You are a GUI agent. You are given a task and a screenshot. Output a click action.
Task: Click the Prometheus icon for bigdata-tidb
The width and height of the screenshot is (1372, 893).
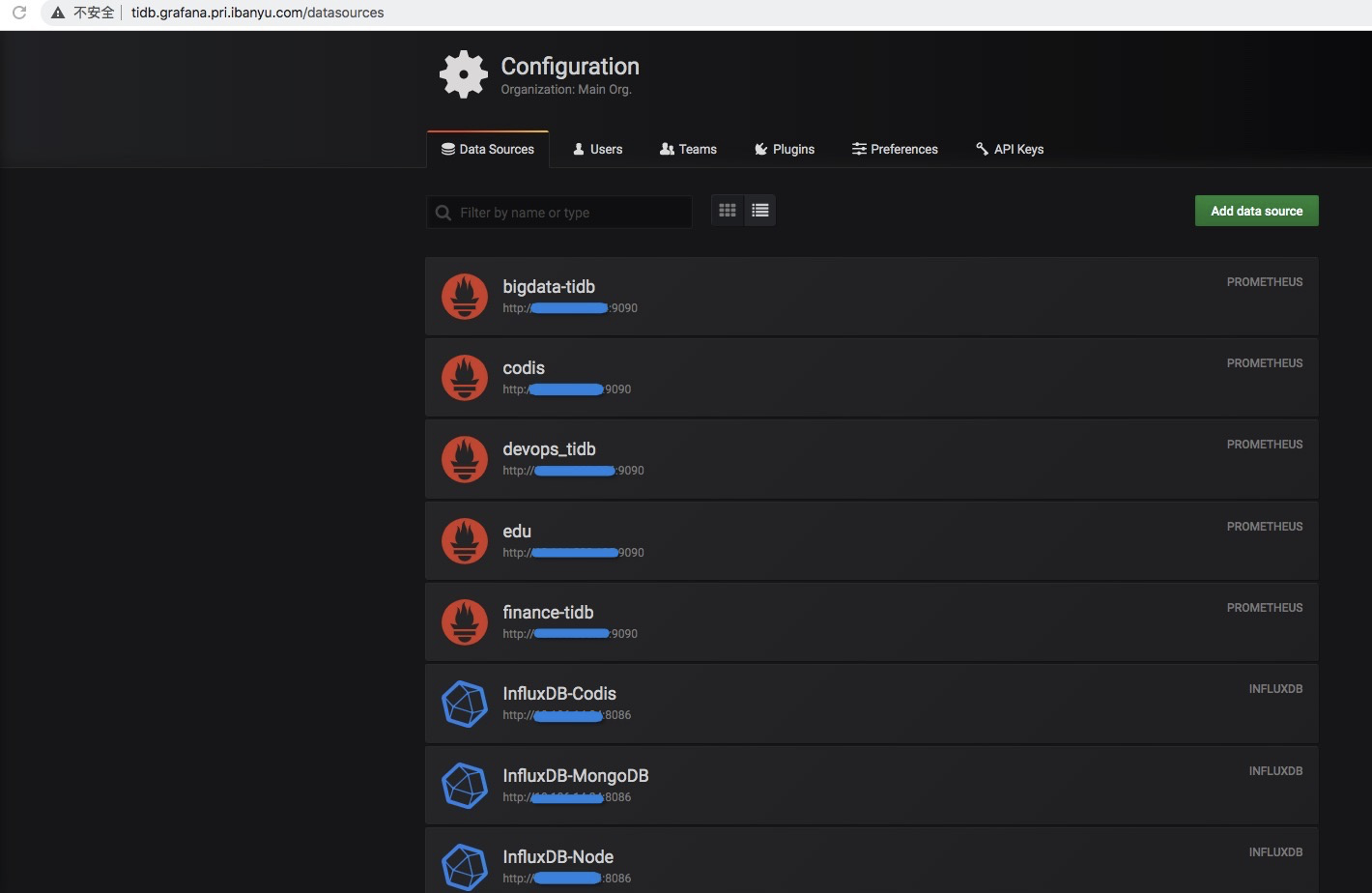[465, 296]
